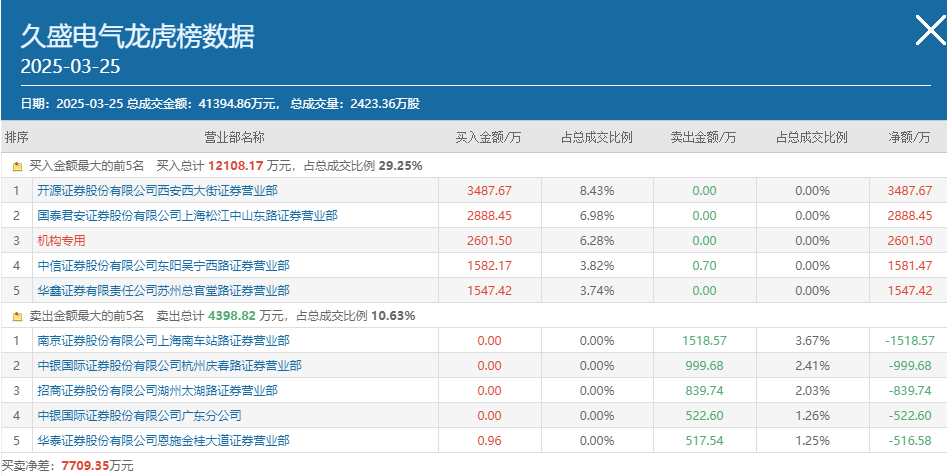Click the 买入金额/万 column header
Screen dimensions: 947x476
489,138
